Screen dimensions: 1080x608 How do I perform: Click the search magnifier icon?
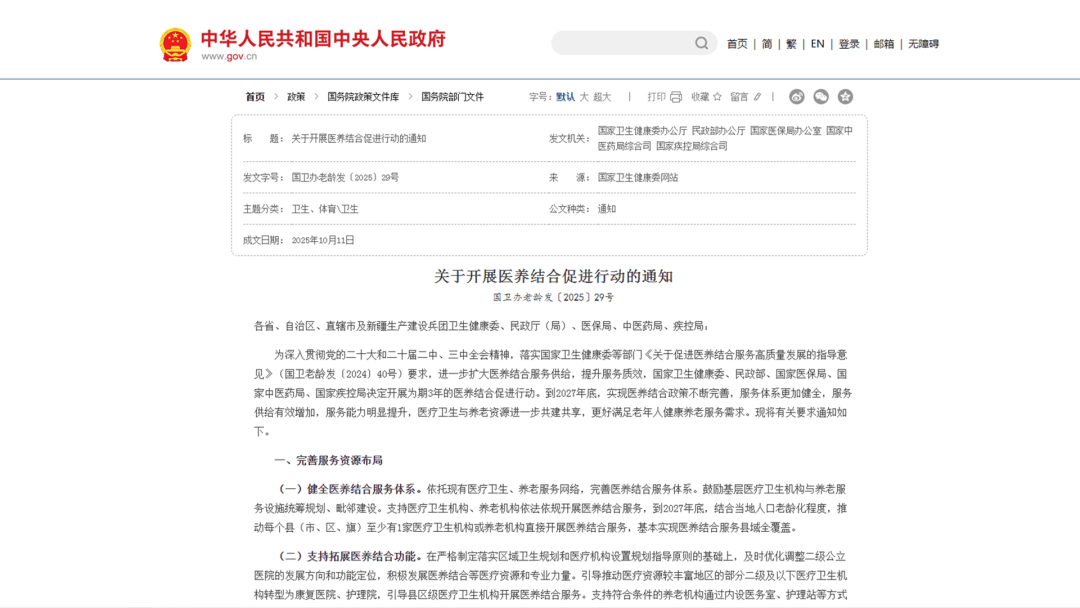(x=702, y=43)
